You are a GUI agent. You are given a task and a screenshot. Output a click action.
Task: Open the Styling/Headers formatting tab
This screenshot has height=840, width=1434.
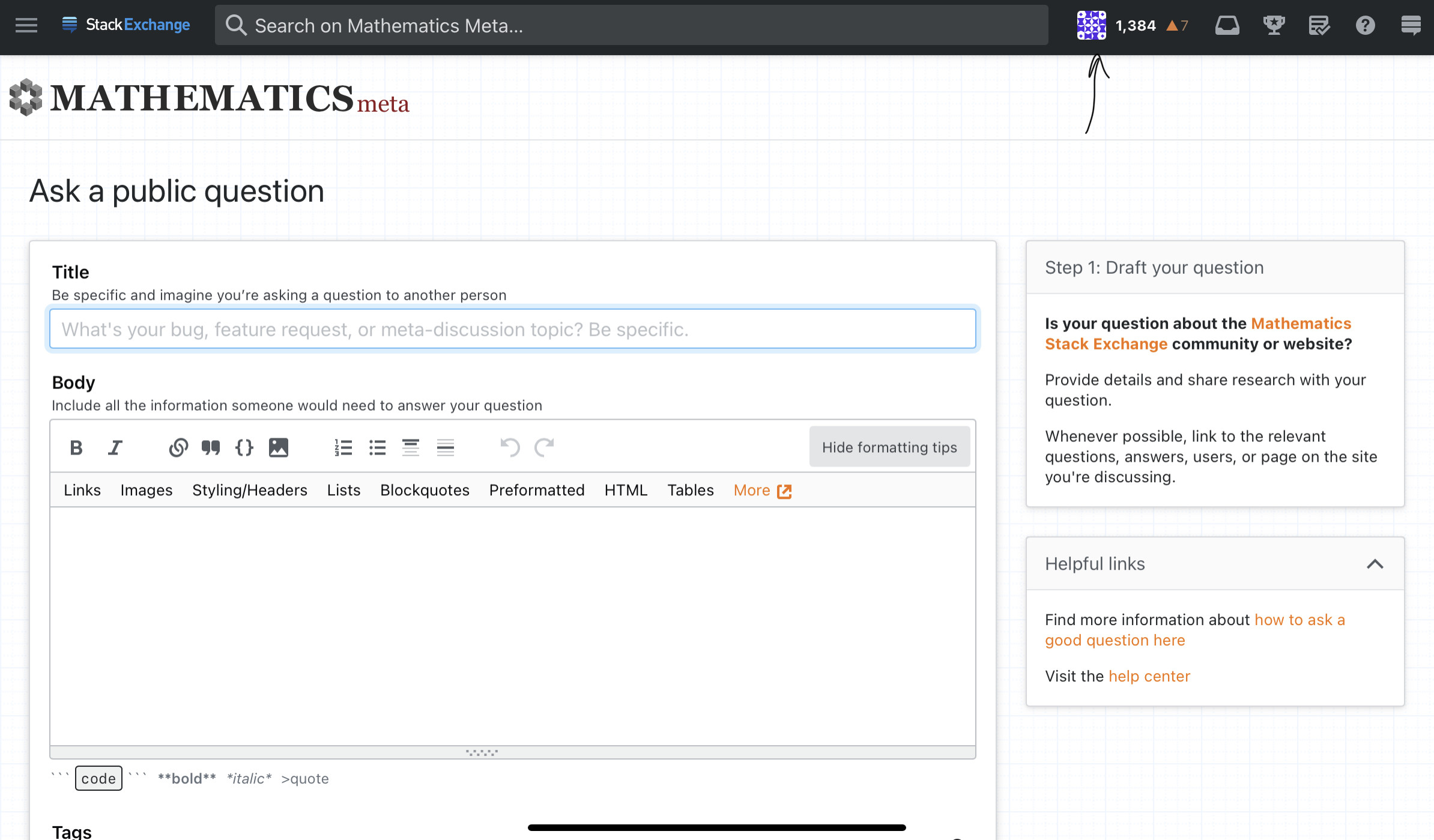coord(250,490)
